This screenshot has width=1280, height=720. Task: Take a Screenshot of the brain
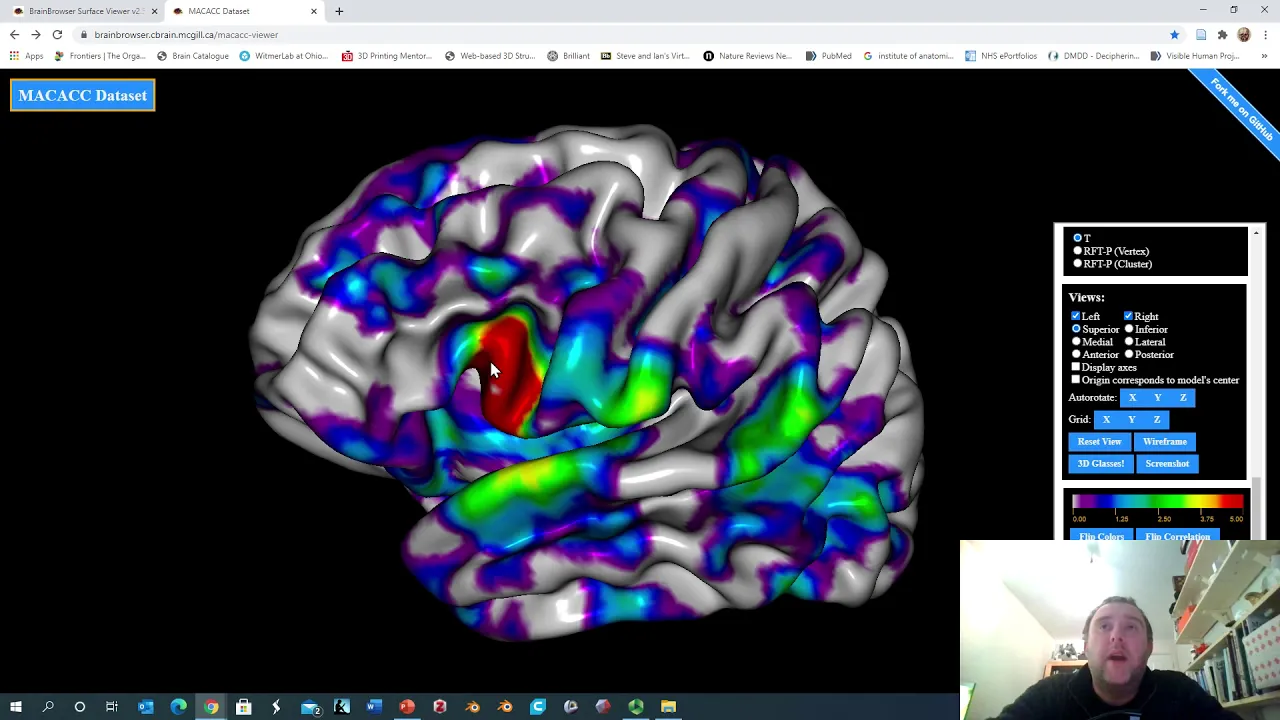[1167, 464]
